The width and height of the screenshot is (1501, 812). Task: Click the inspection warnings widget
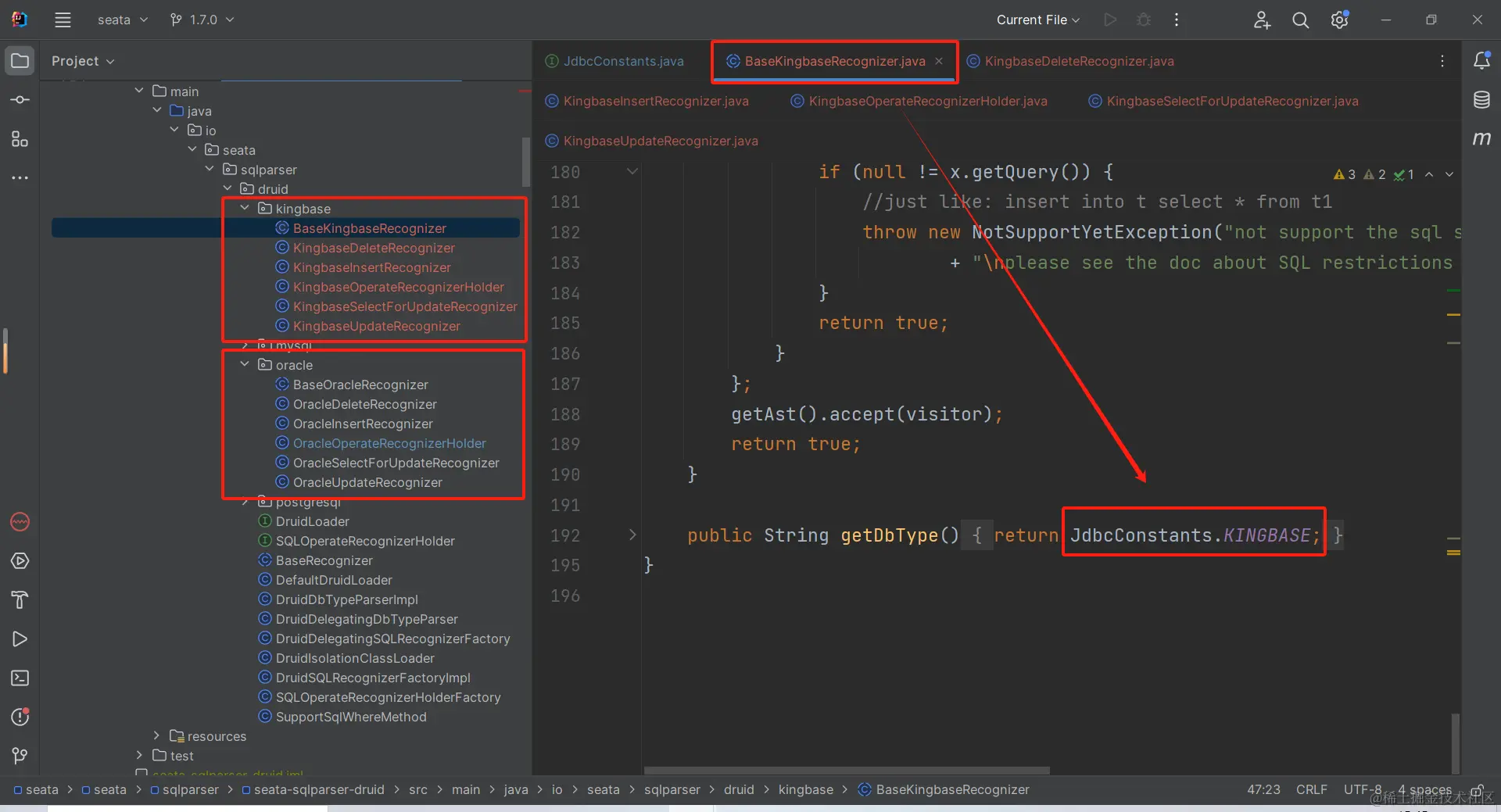point(1374,174)
